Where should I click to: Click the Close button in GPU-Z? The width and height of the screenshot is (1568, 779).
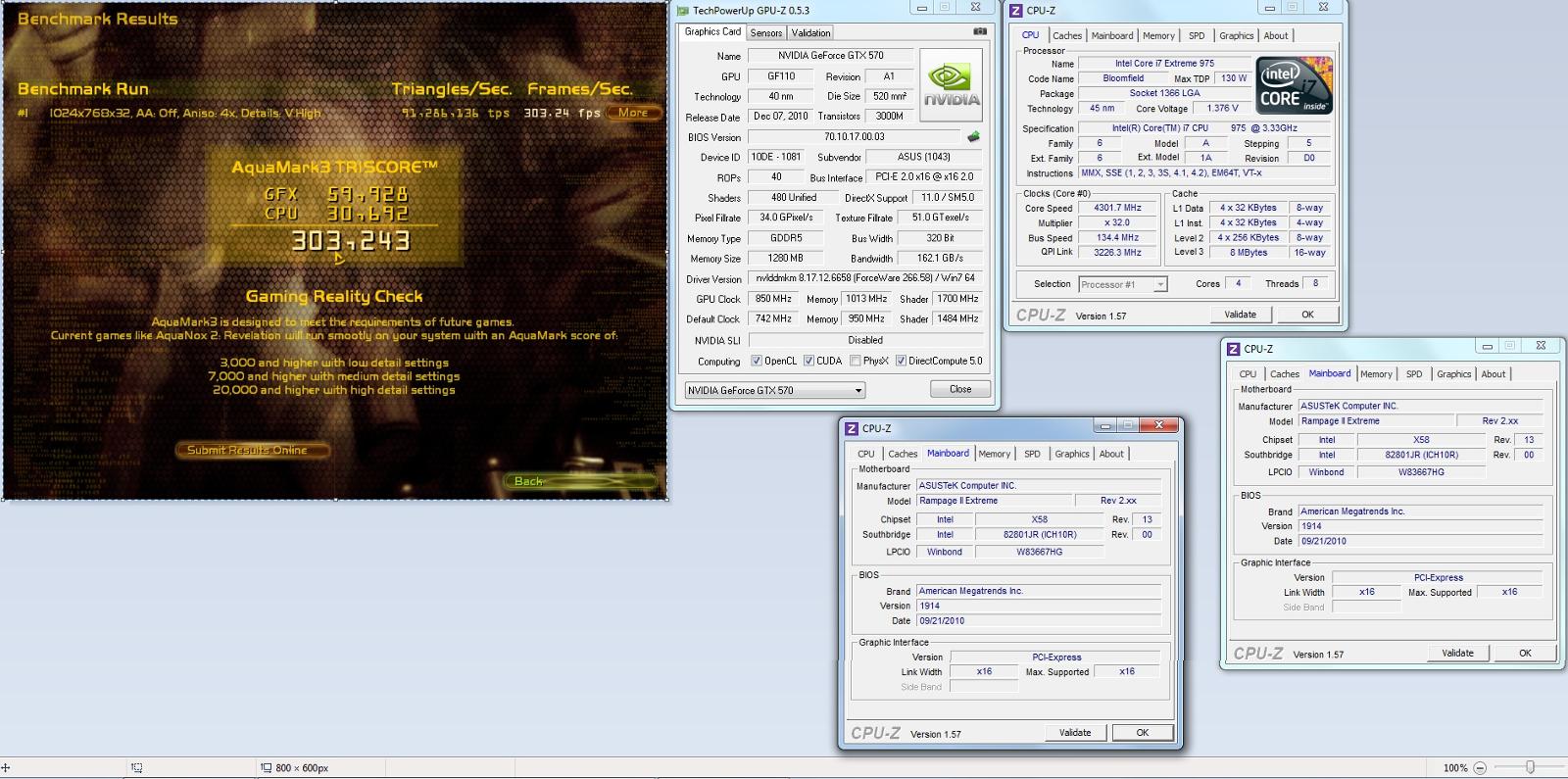coord(960,389)
